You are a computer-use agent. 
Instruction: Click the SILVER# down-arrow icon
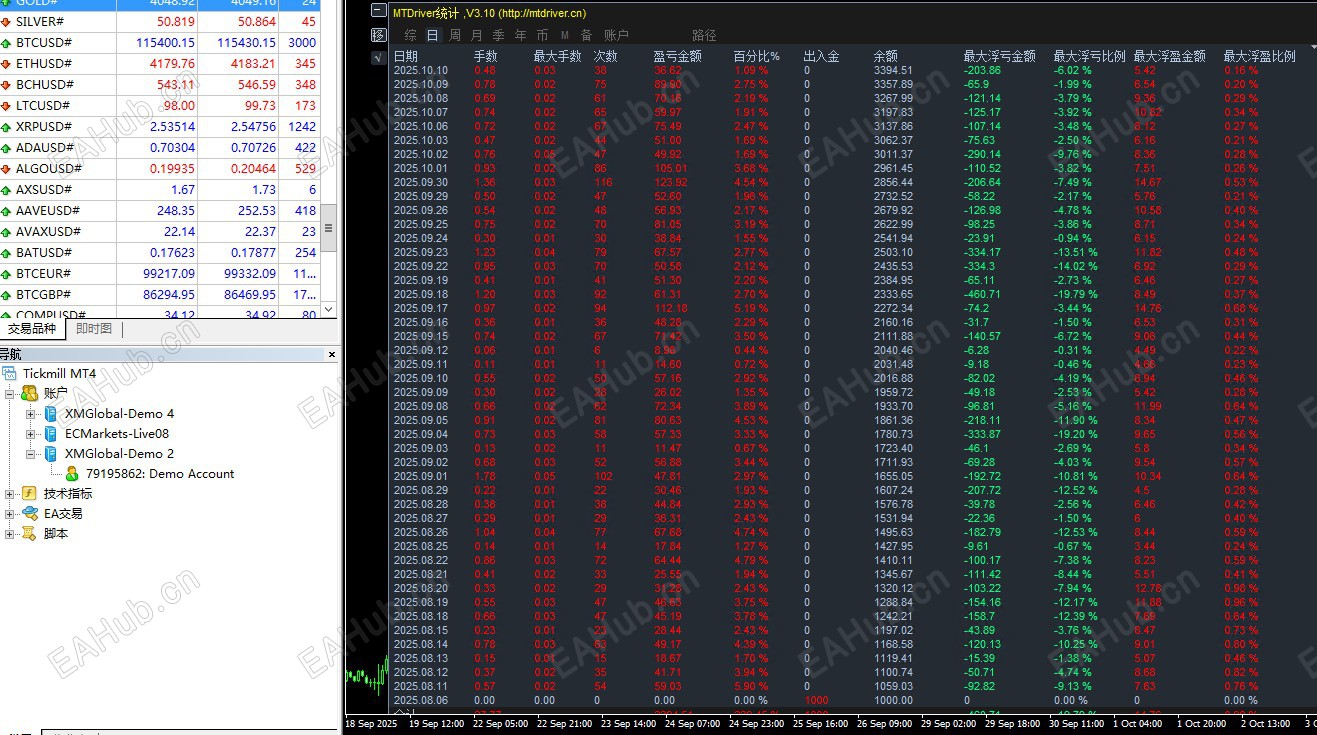[x=7, y=22]
